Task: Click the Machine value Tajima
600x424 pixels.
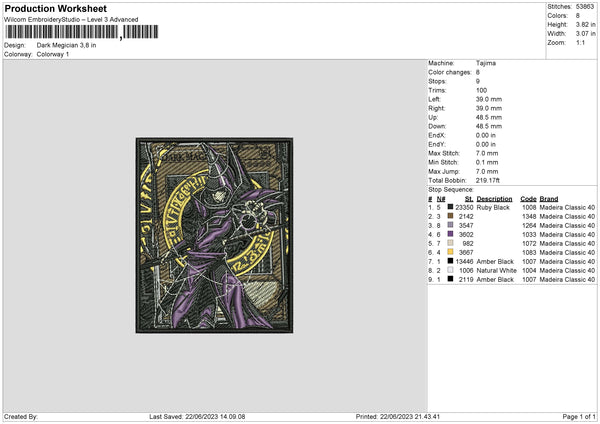Action: click(486, 63)
